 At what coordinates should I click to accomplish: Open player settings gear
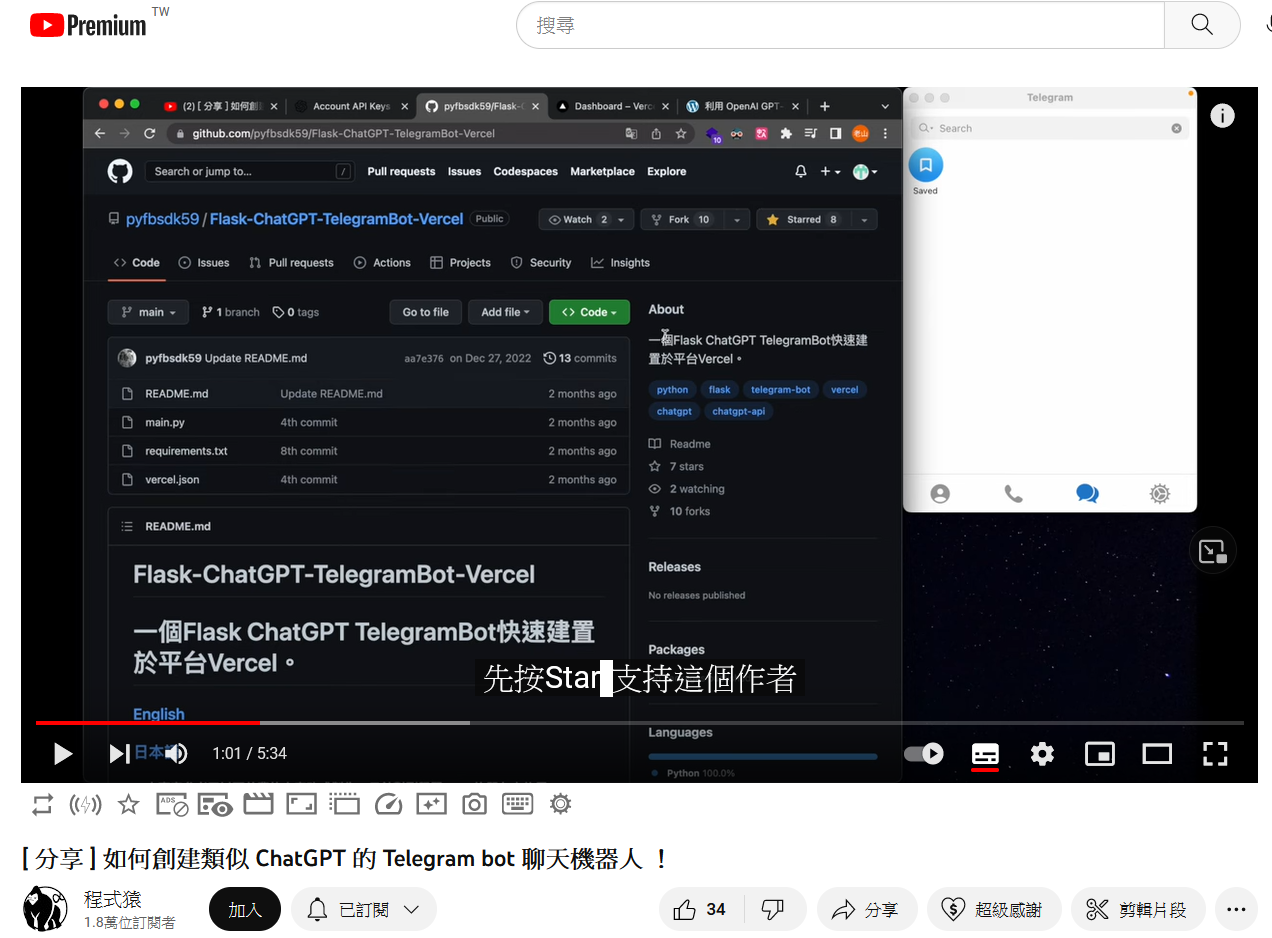1042,753
